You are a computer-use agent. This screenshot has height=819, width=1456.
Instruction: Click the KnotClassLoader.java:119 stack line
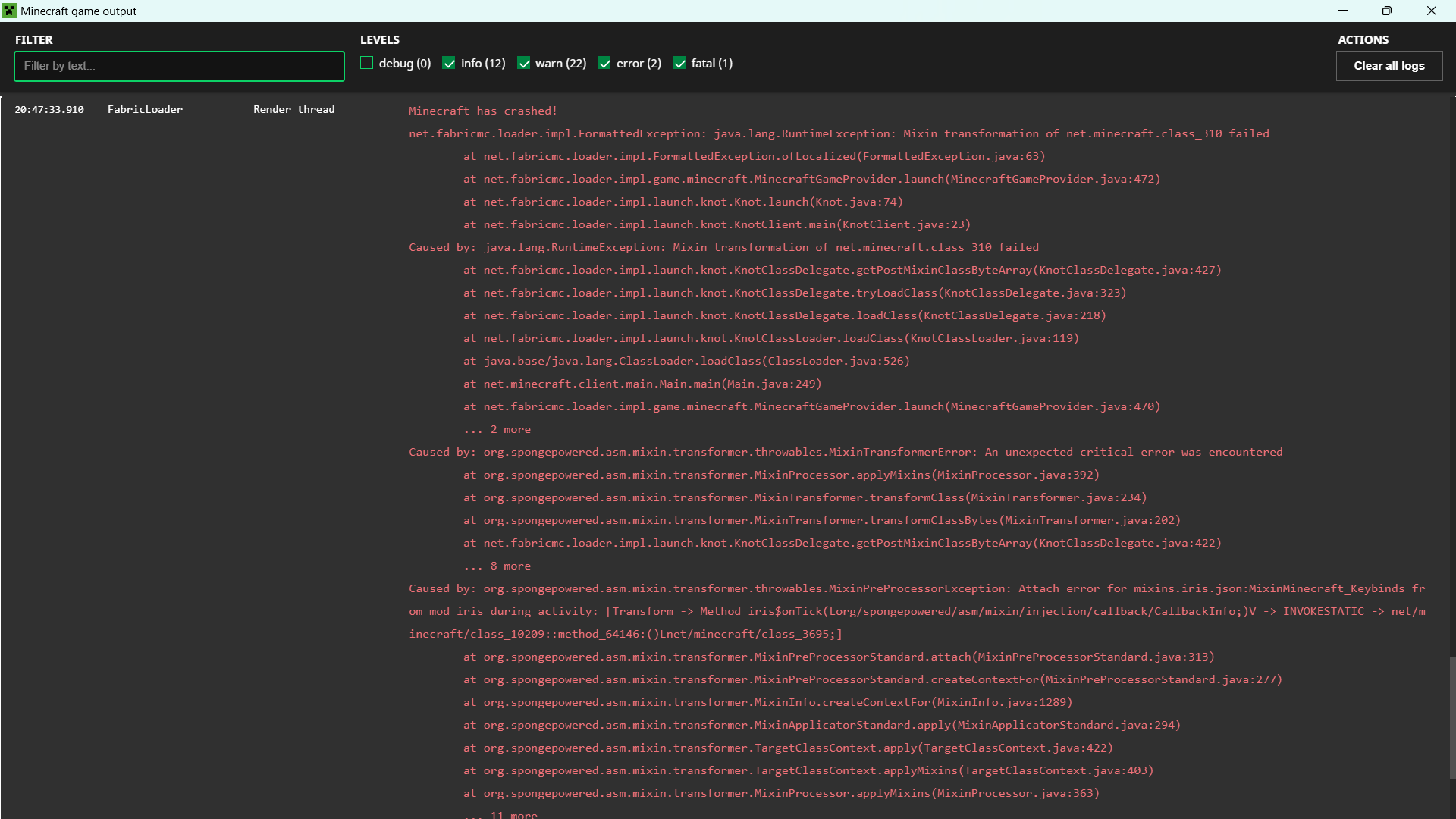pos(771,338)
